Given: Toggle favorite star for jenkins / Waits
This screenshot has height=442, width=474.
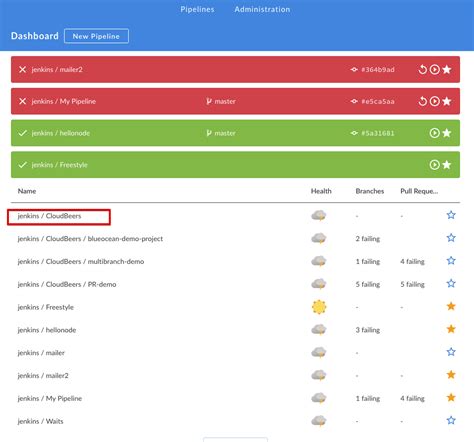Looking at the screenshot, I should pyautogui.click(x=451, y=420).
